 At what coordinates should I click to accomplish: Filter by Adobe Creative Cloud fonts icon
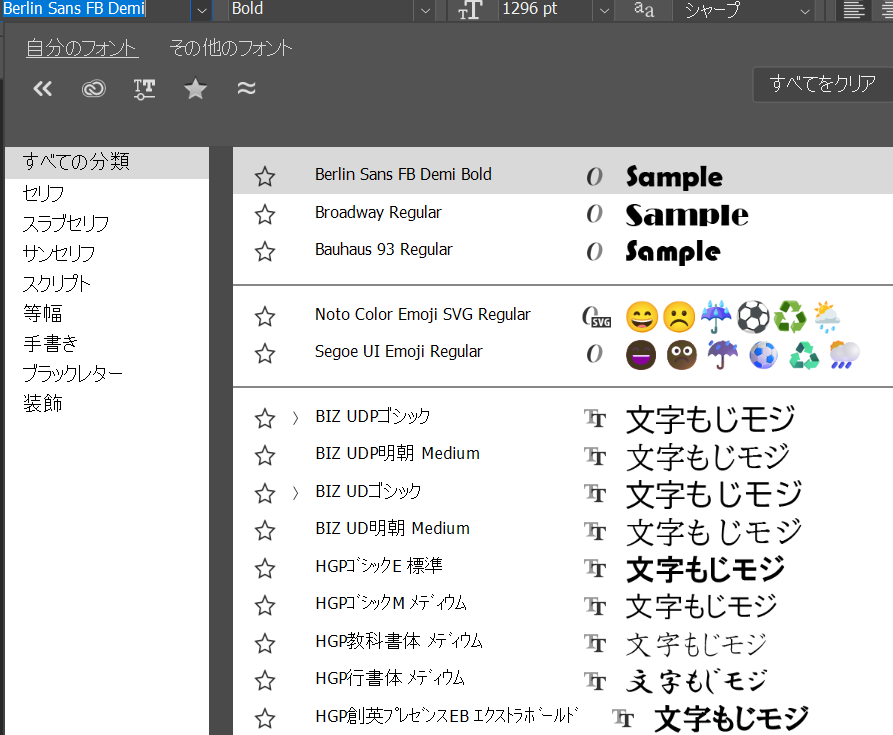click(94, 89)
